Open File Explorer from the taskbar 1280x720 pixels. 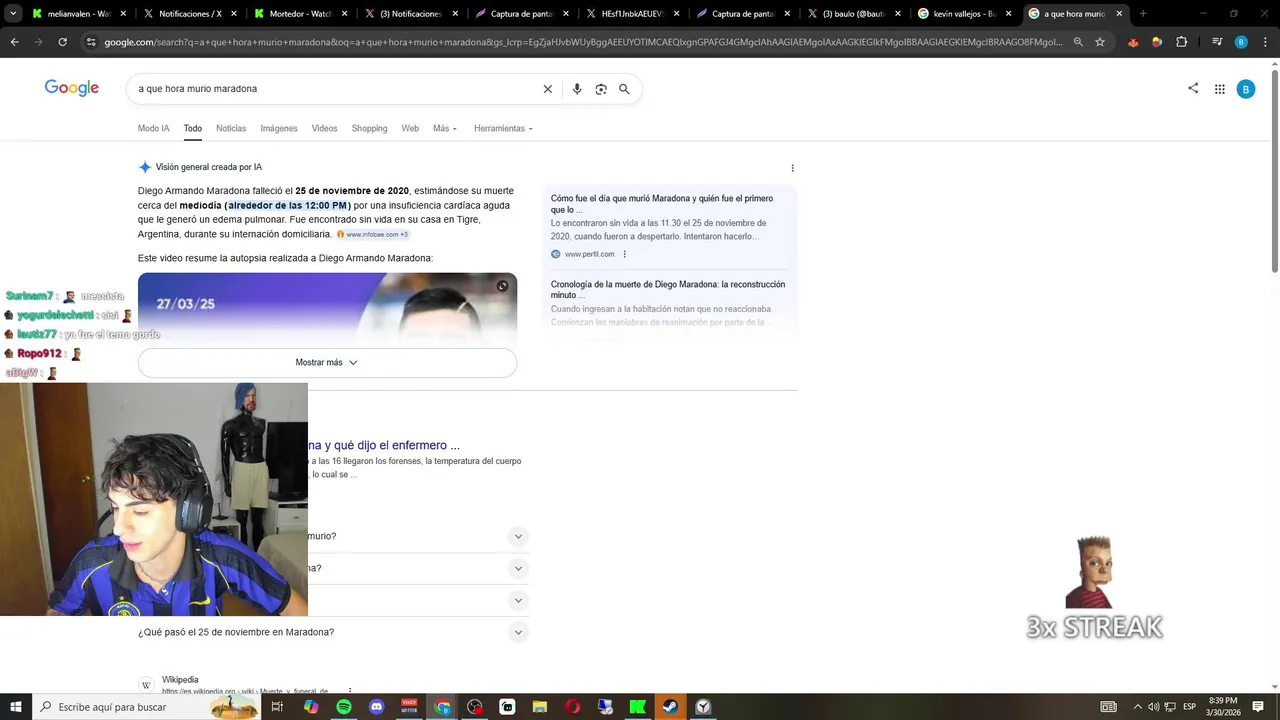pos(540,707)
